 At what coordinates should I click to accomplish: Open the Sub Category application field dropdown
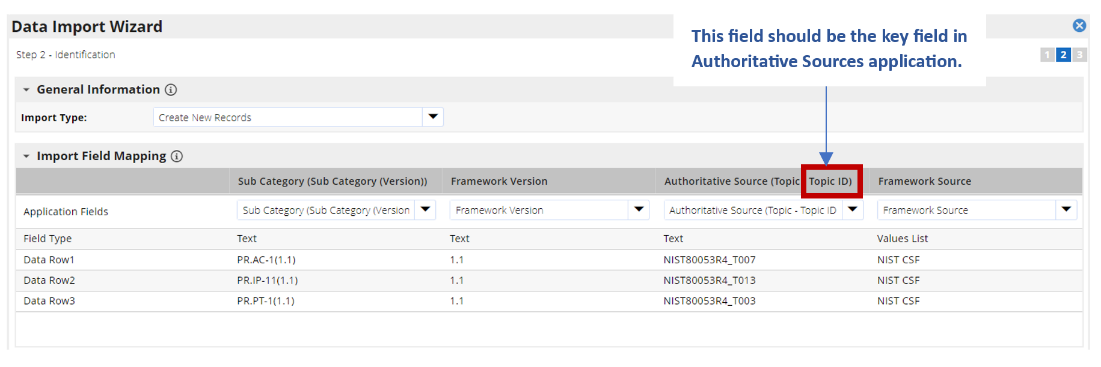click(x=426, y=210)
